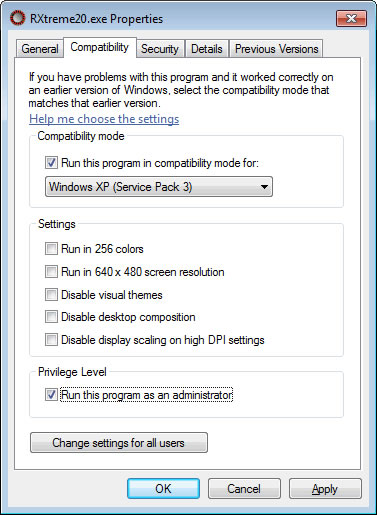Viewport: 377px width, 515px height.
Task: Open the Help me choose the settings link
Action: pyautogui.click(x=104, y=119)
